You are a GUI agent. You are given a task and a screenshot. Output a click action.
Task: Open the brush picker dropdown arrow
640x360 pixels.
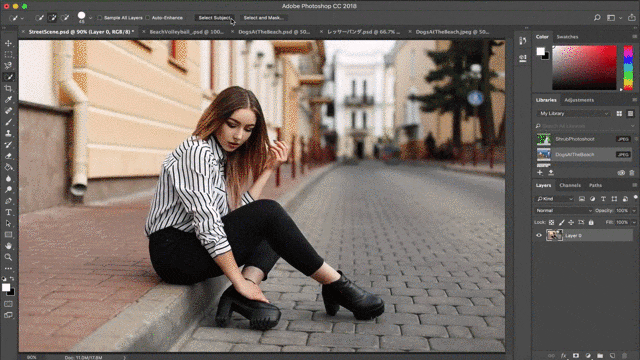pos(90,18)
